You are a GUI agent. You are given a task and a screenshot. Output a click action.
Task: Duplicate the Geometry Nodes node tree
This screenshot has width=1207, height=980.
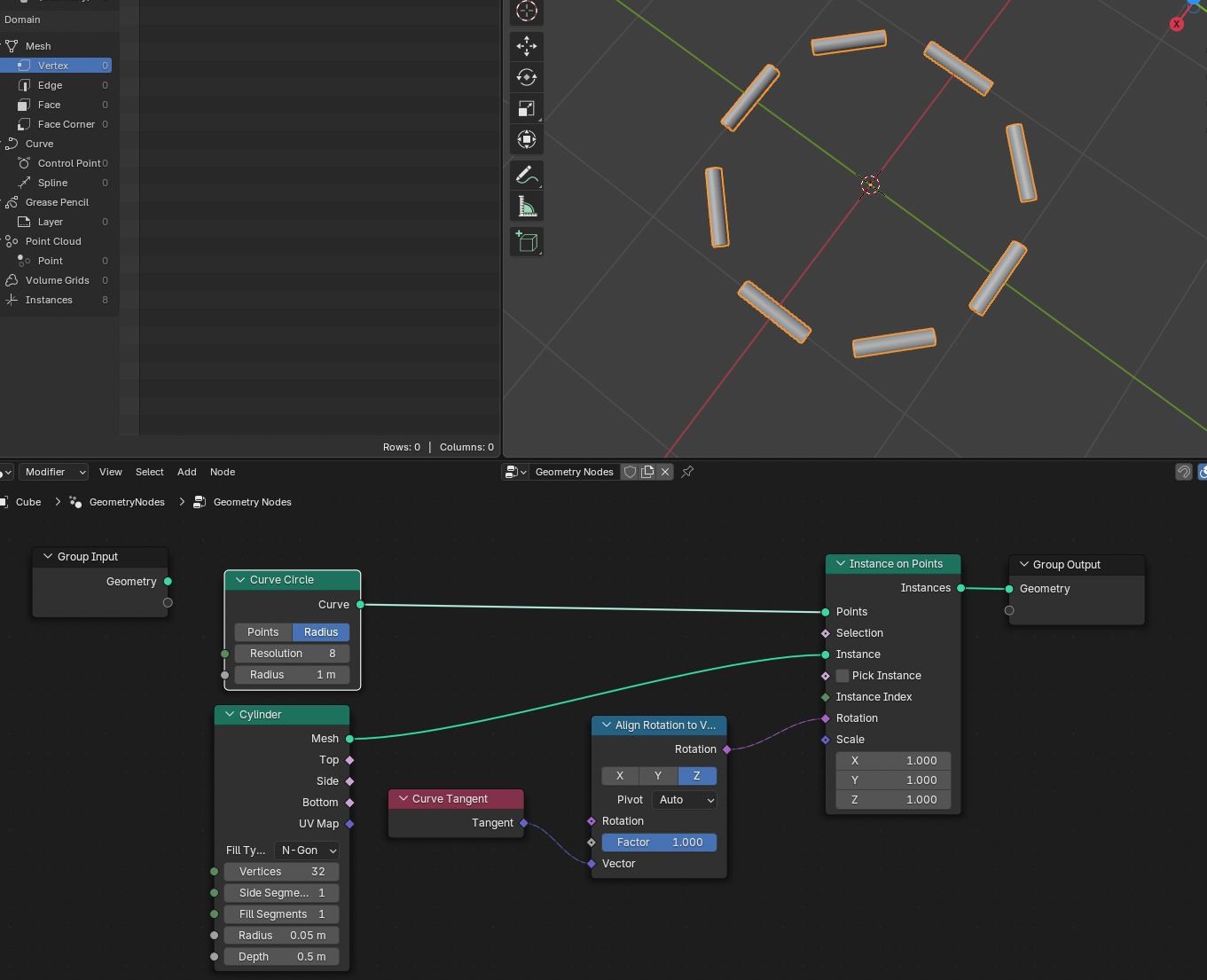coord(647,472)
